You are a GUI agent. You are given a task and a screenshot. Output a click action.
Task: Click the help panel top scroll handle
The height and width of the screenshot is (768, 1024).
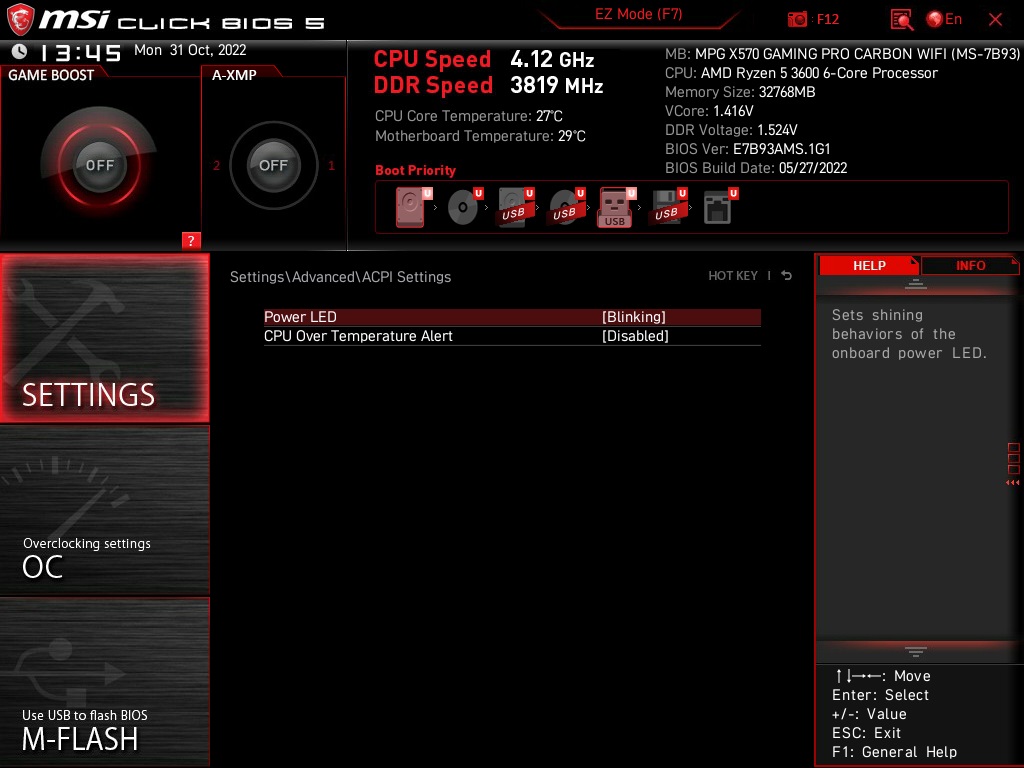[916, 284]
